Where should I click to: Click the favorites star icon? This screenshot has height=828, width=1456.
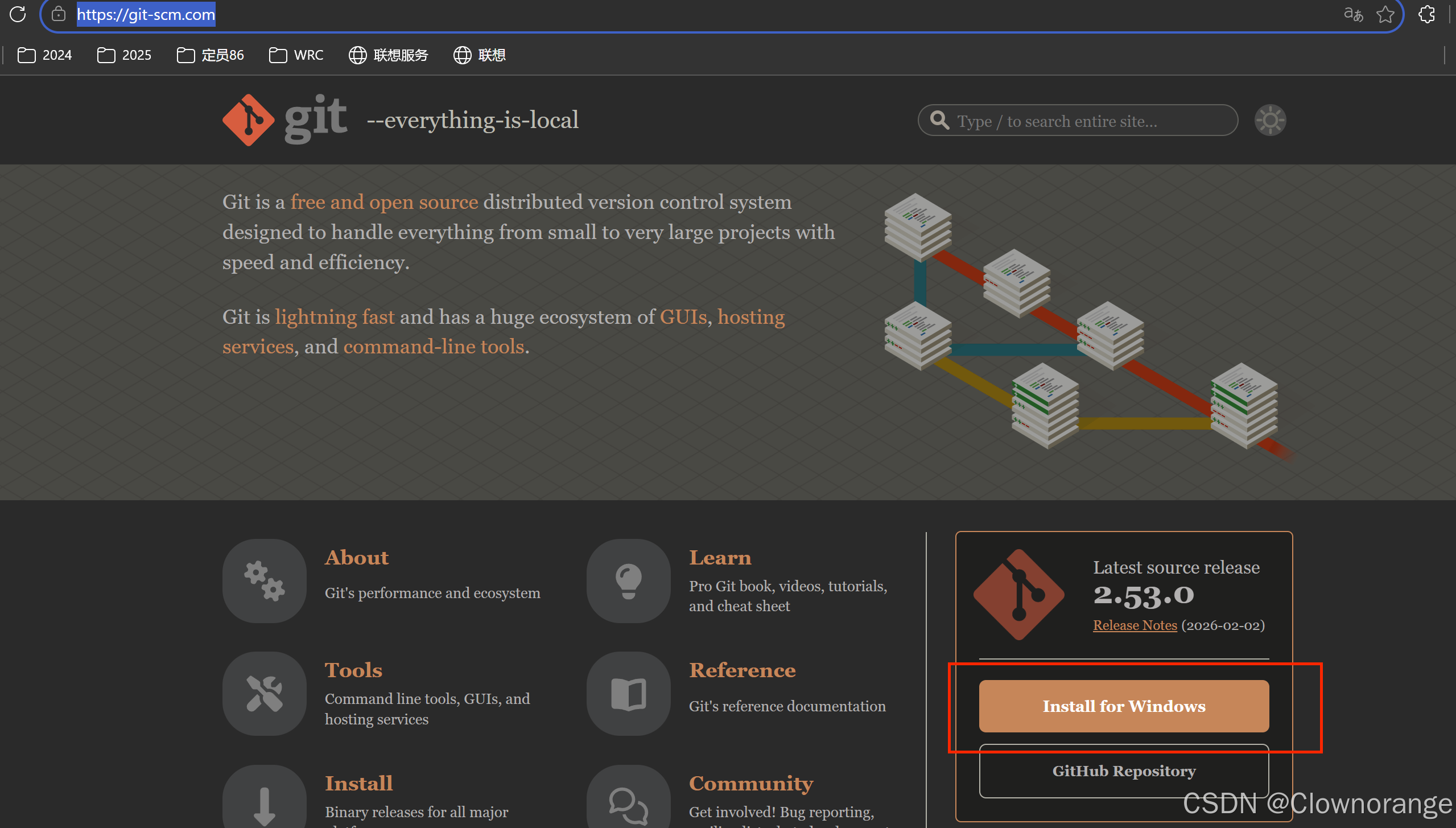[1385, 14]
